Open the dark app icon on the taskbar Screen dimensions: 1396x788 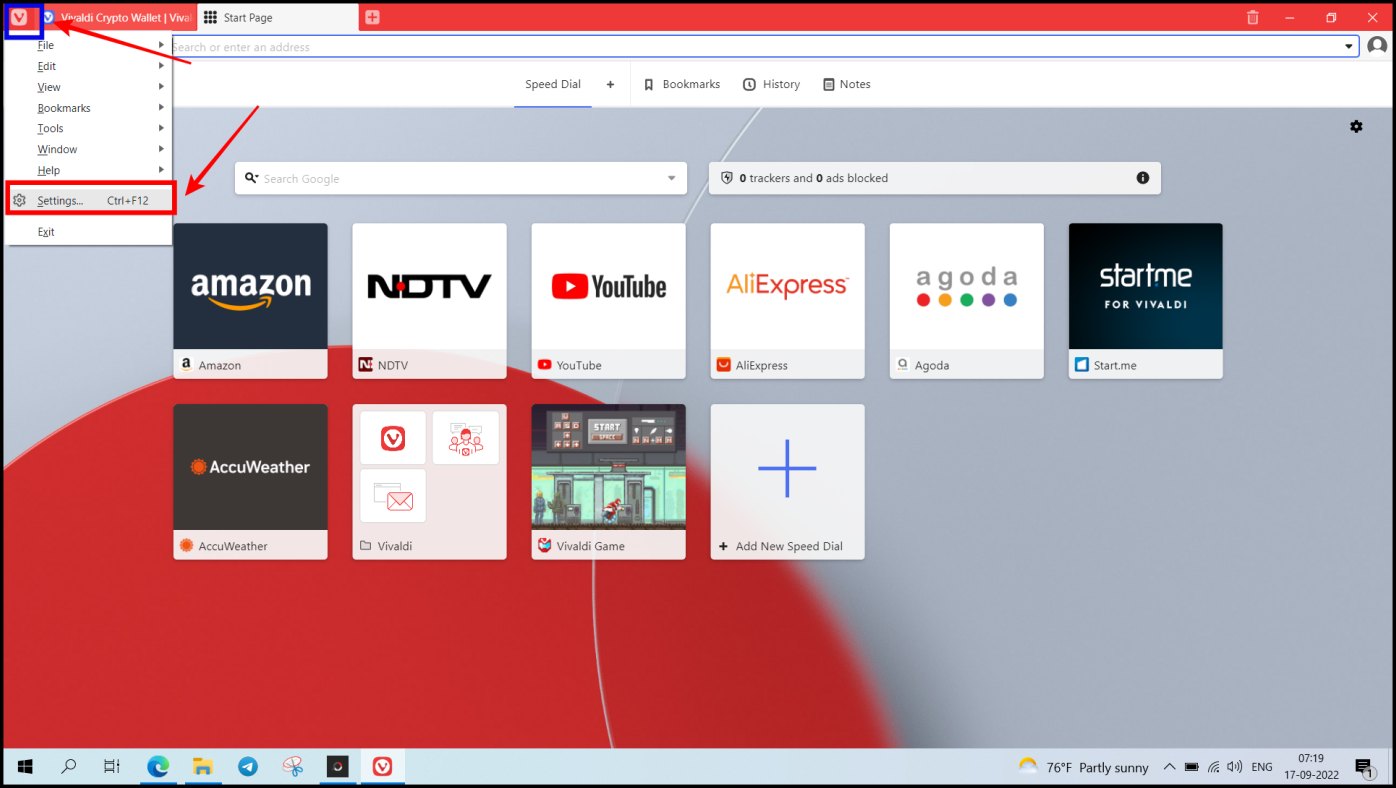pyautogui.click(x=338, y=767)
